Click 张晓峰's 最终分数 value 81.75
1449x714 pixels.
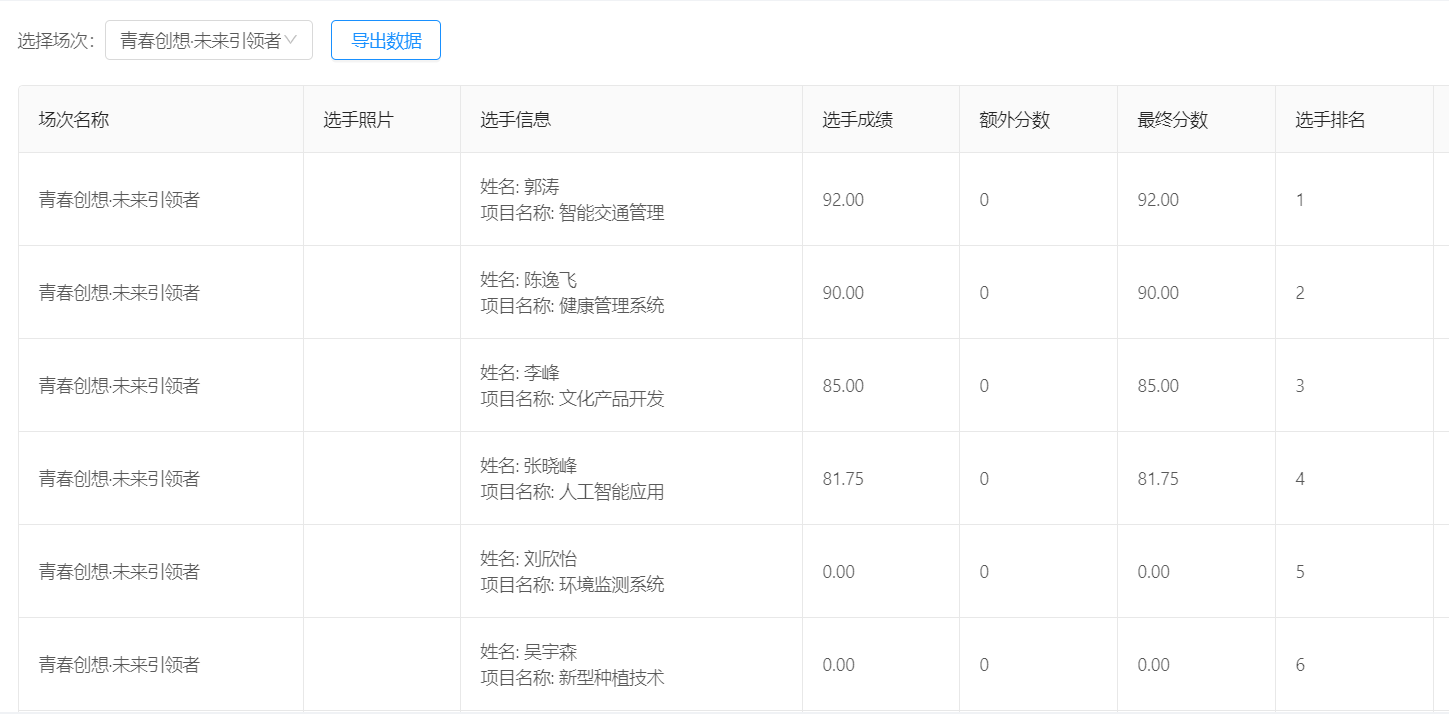pyautogui.click(x=1158, y=479)
